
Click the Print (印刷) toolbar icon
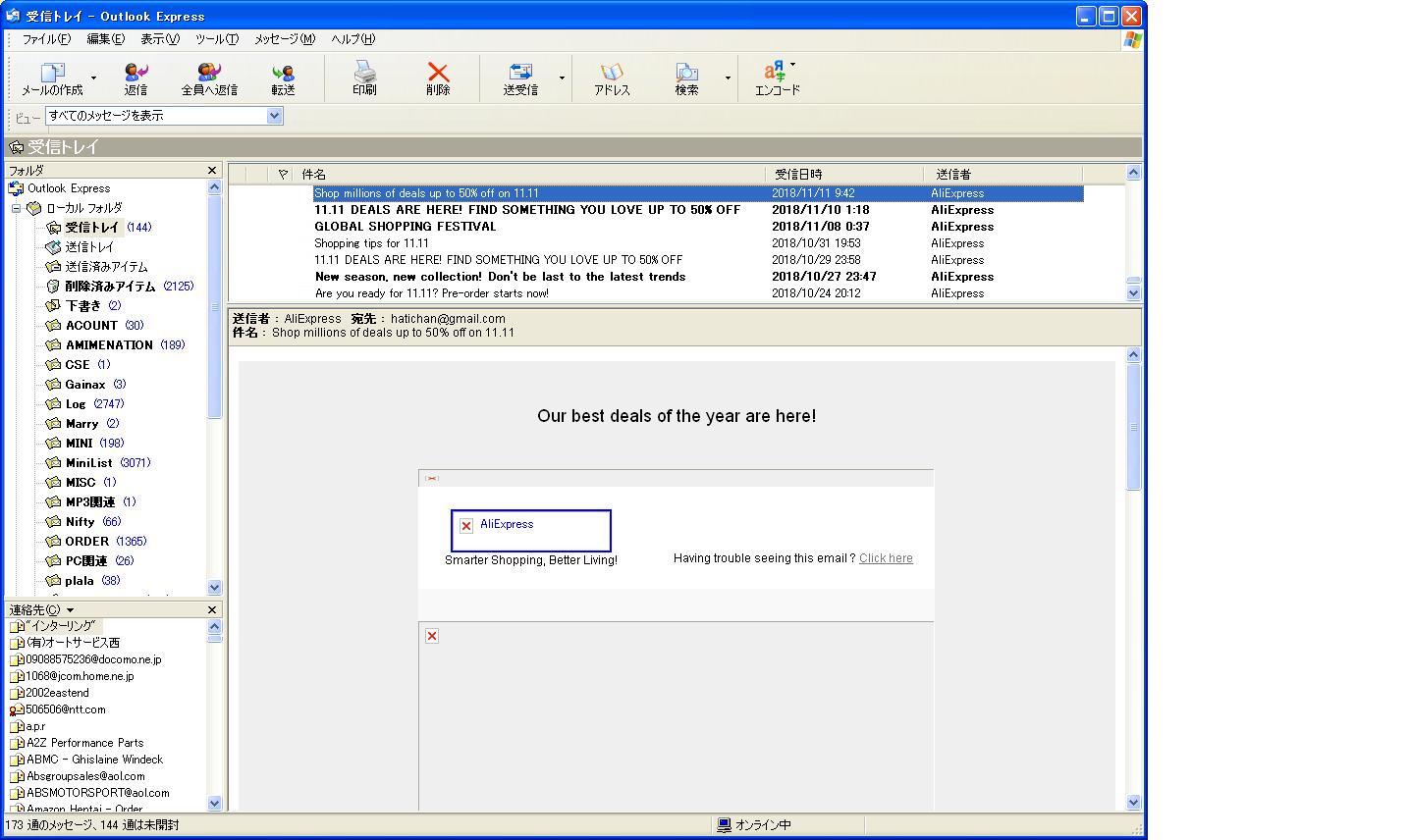(x=364, y=73)
